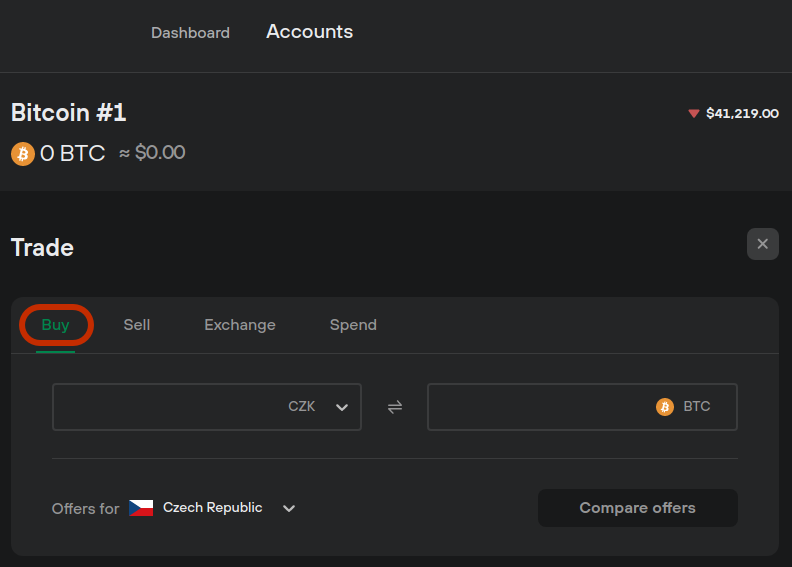
Task: Click the swap arrows between currency fields
Action: (394, 407)
